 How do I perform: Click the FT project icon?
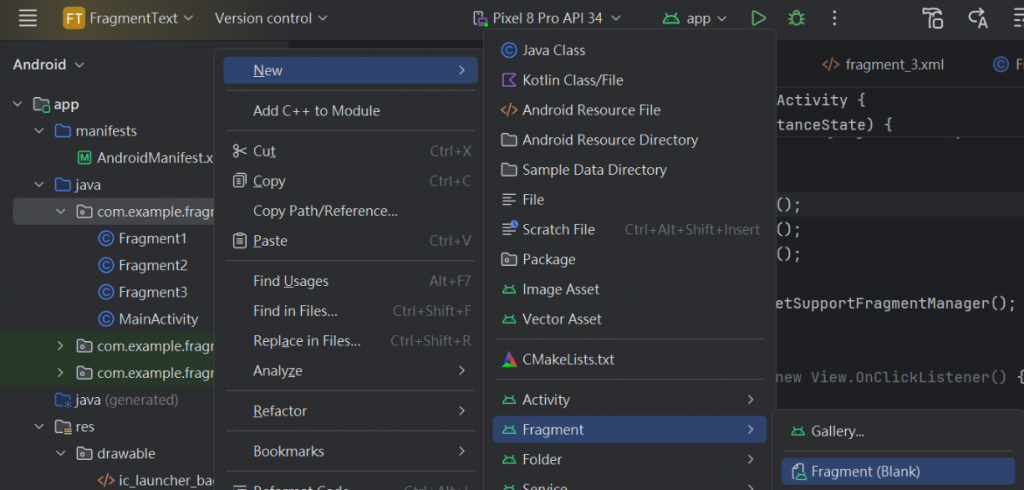pyautogui.click(x=73, y=18)
